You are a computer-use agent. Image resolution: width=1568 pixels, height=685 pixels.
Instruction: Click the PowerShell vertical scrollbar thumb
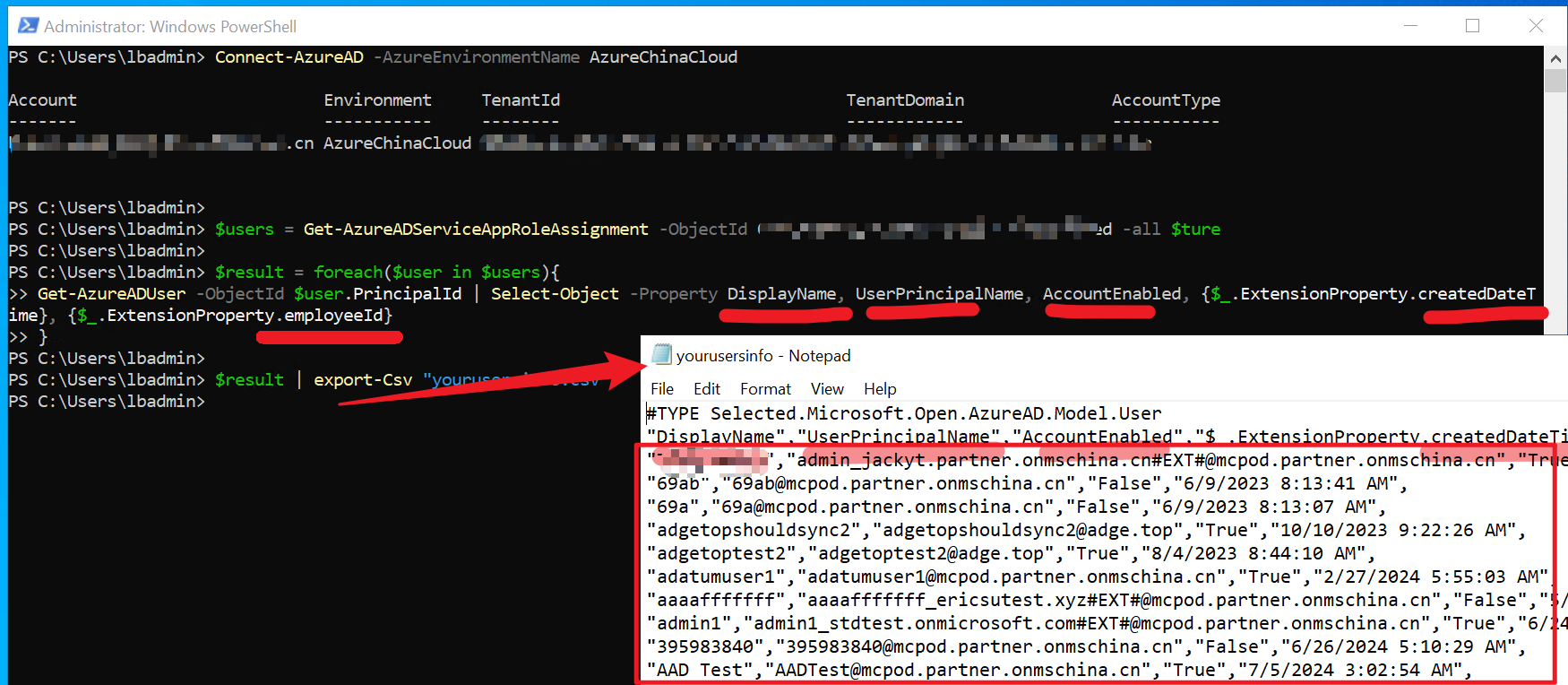click(1555, 81)
